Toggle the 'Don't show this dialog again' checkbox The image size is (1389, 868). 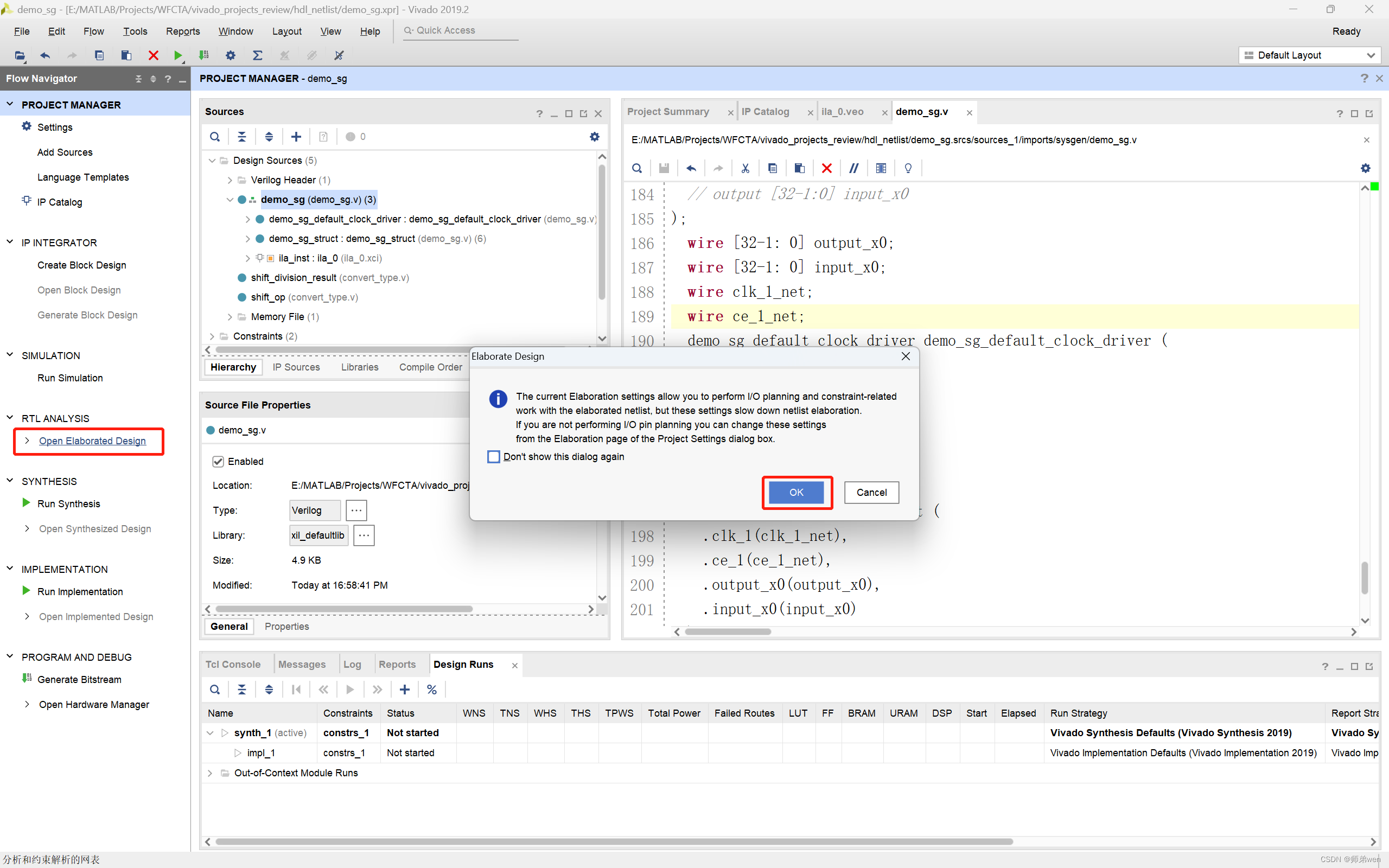click(x=492, y=456)
